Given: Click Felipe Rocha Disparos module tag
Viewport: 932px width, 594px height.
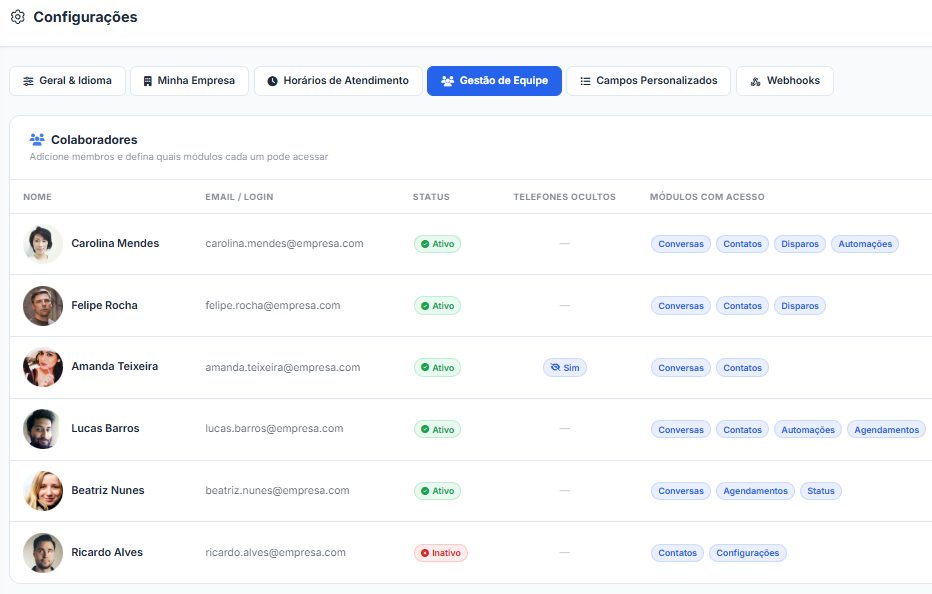Looking at the screenshot, I should point(799,306).
